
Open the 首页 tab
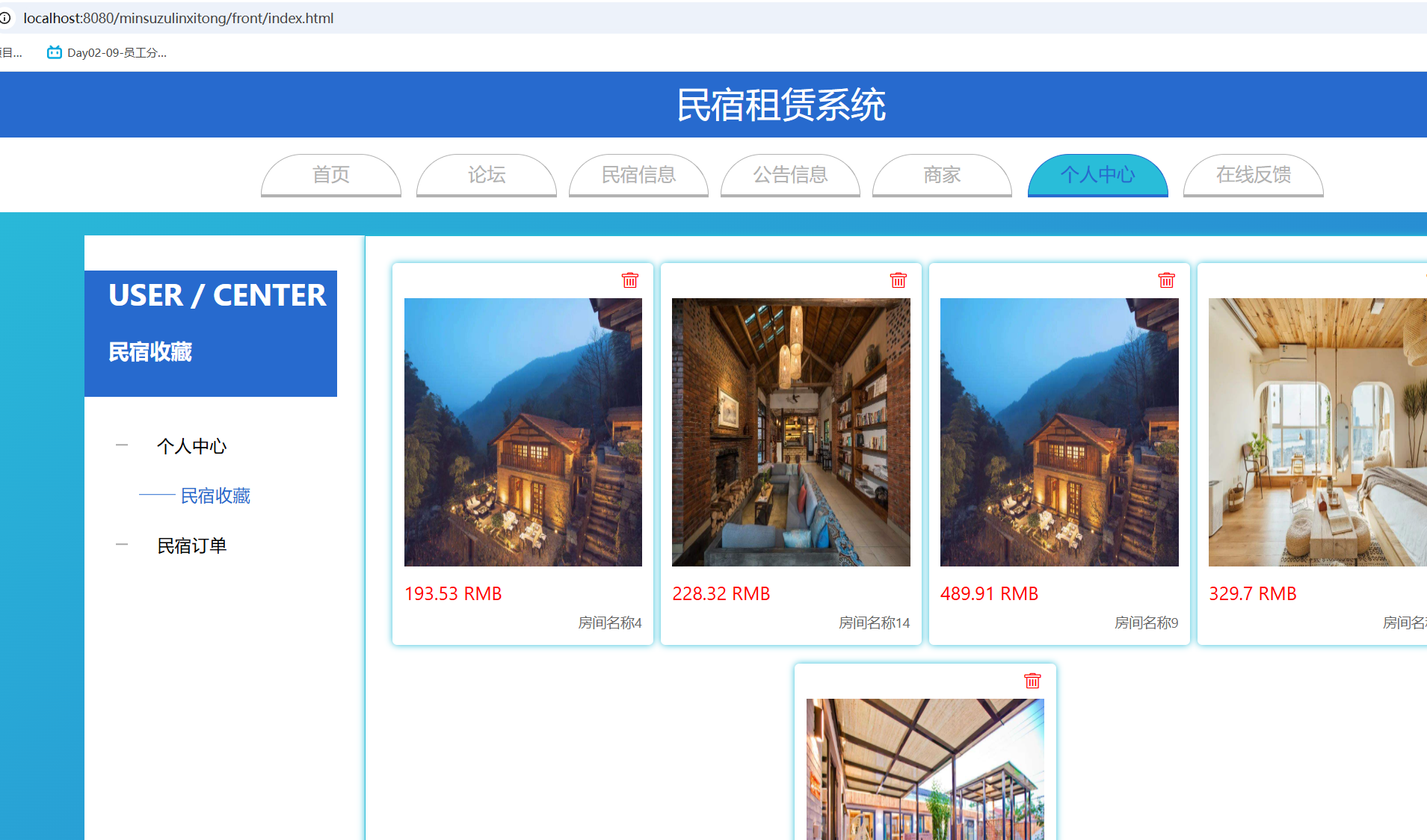coord(331,175)
